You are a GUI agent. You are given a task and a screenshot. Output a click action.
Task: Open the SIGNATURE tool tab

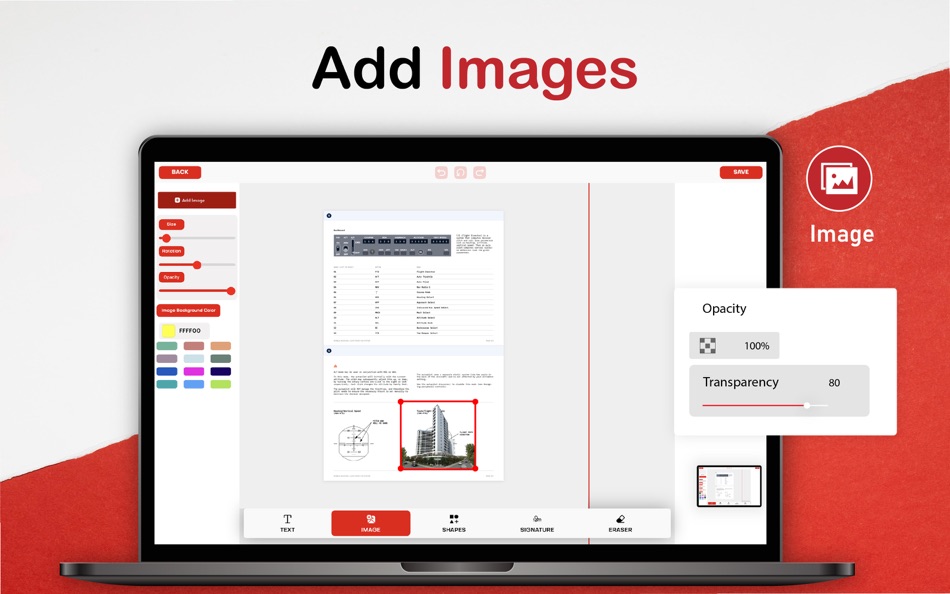(537, 523)
